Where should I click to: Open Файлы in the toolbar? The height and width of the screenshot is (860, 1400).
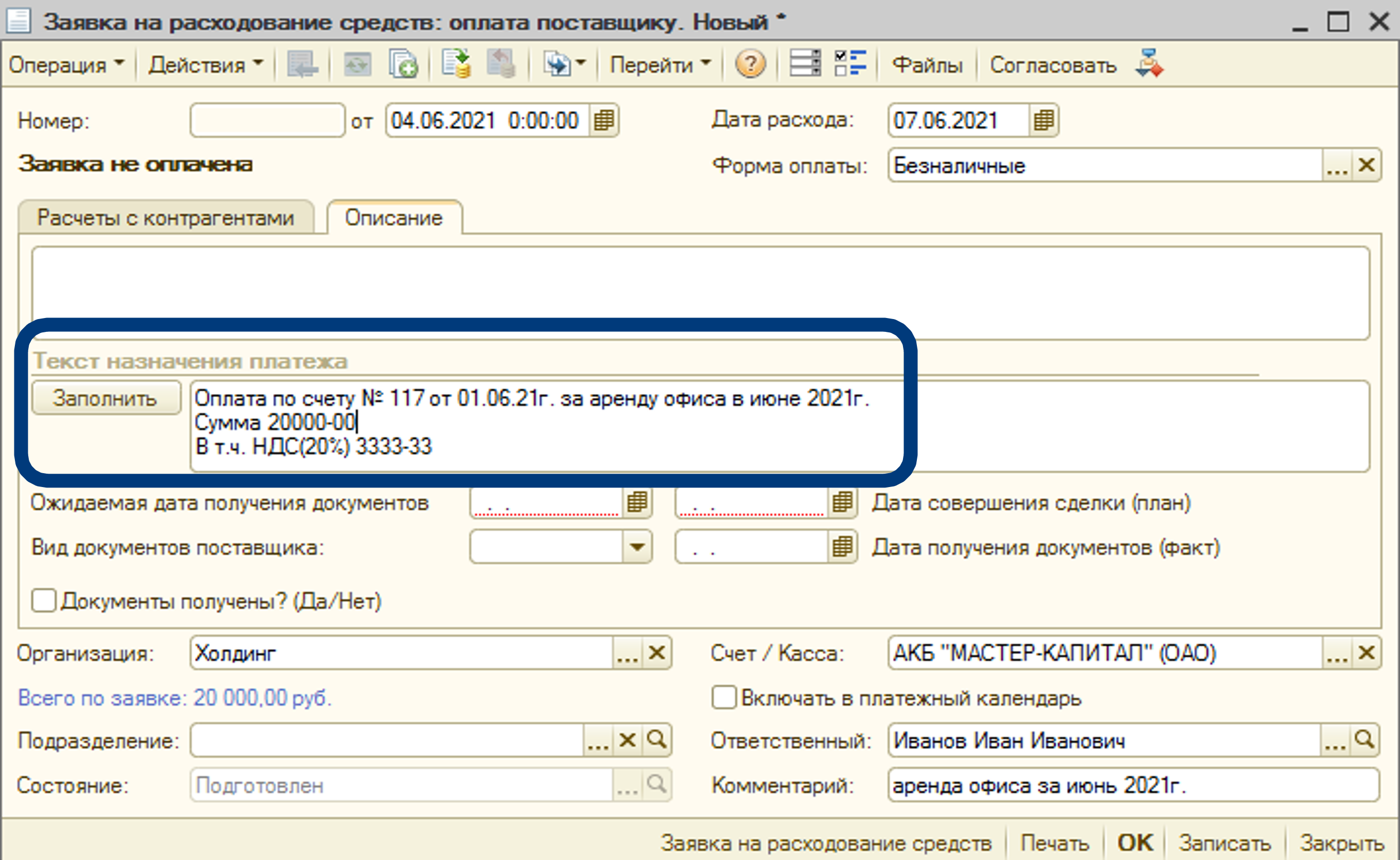927,65
